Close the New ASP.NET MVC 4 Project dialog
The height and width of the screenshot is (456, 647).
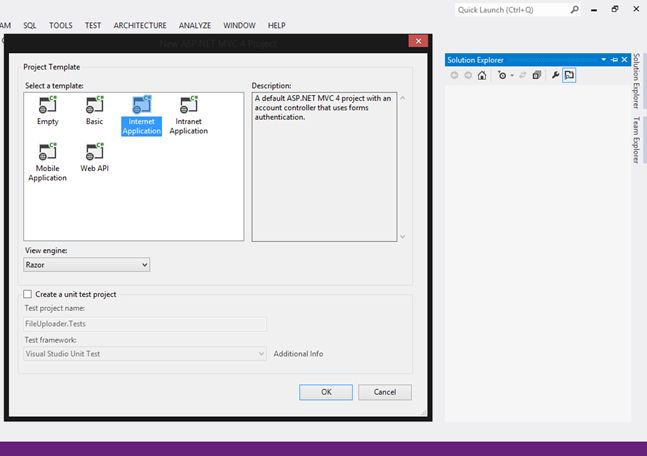tap(418, 41)
